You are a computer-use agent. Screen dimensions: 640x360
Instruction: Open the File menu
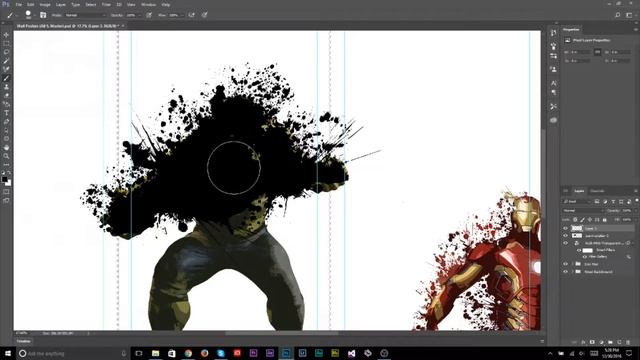pos(19,4)
